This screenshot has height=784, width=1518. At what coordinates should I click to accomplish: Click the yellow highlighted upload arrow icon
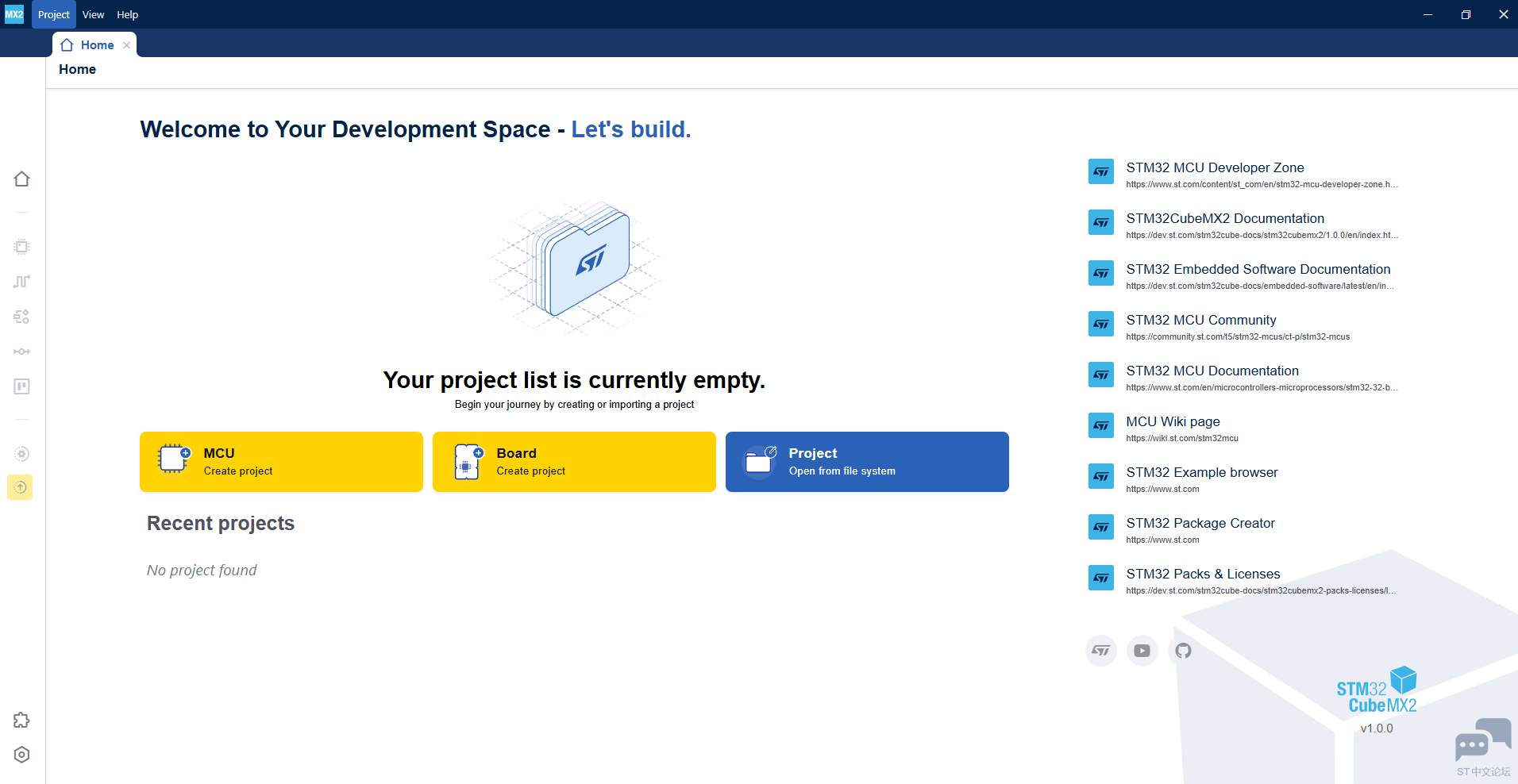(21, 487)
